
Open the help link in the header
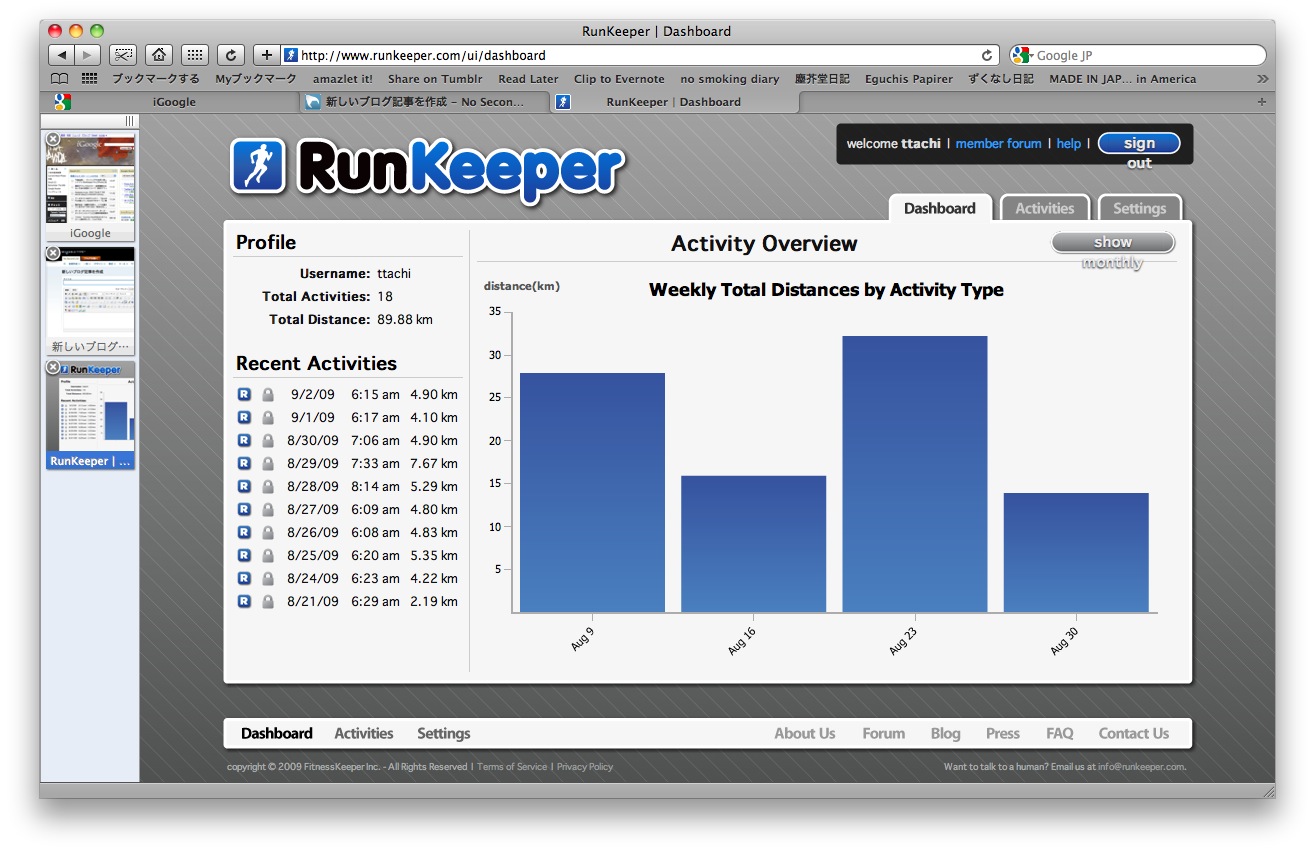tap(1069, 144)
